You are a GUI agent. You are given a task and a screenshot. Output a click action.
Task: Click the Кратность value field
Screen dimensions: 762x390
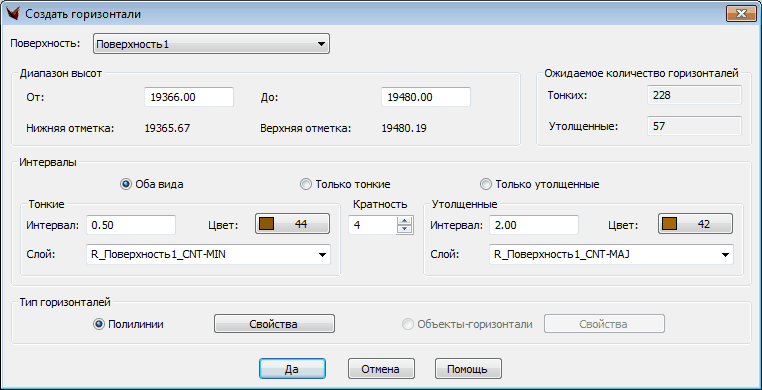(372, 225)
